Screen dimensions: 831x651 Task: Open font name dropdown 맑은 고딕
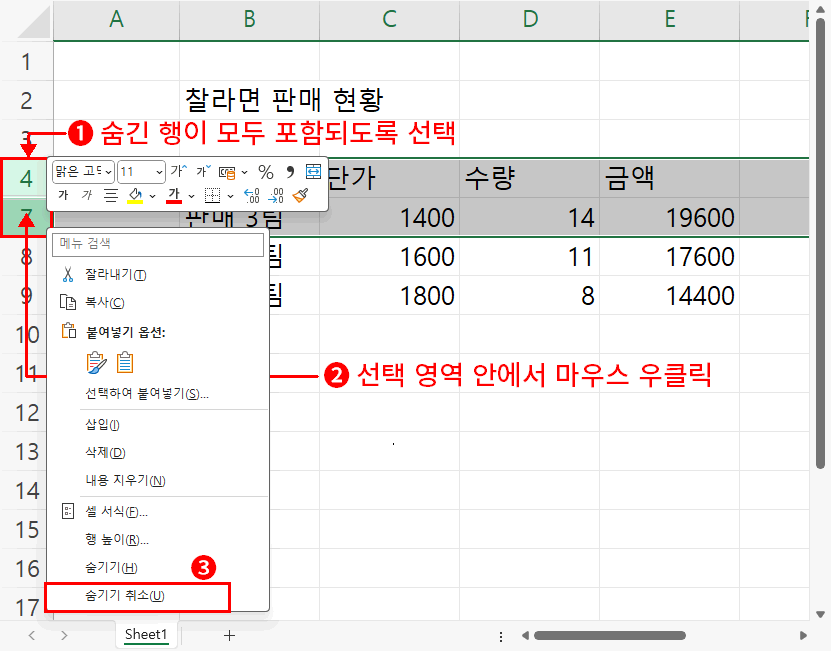(x=83, y=172)
